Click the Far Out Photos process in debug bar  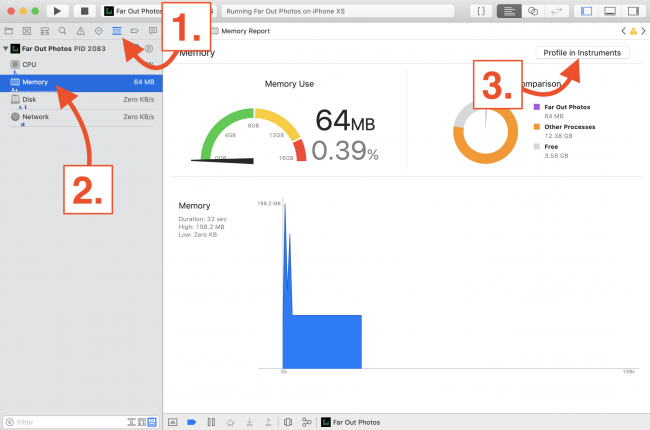coord(351,422)
